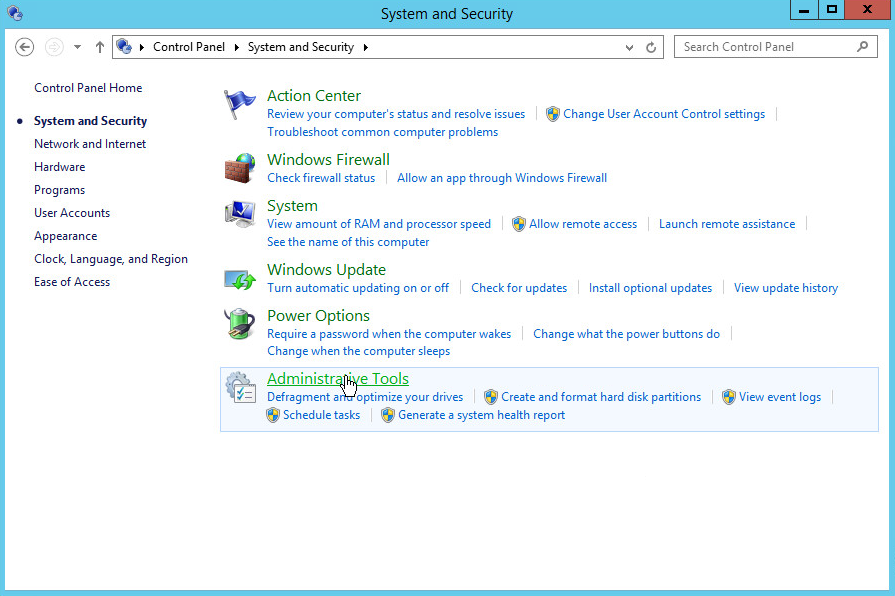Open Check firewall status link

tap(321, 178)
